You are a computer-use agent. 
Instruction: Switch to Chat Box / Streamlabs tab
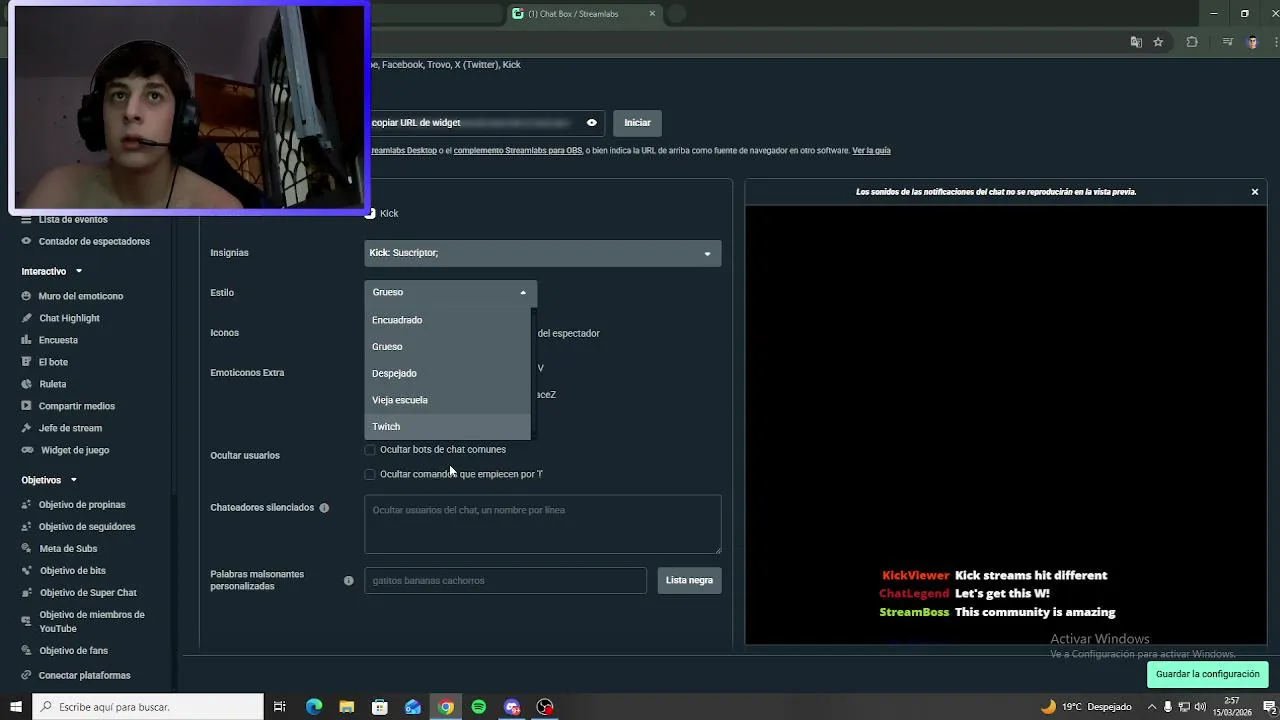pyautogui.click(x=583, y=14)
